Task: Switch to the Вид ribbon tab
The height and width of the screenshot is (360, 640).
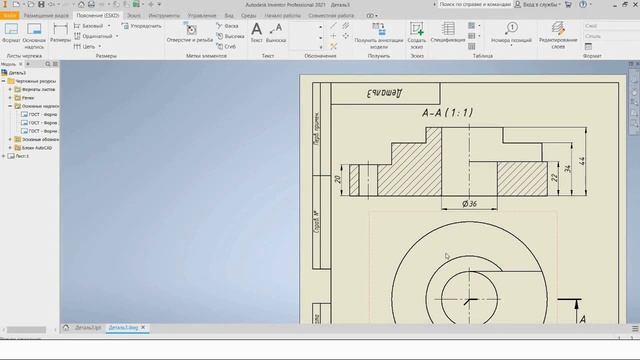Action: pyautogui.click(x=229, y=16)
